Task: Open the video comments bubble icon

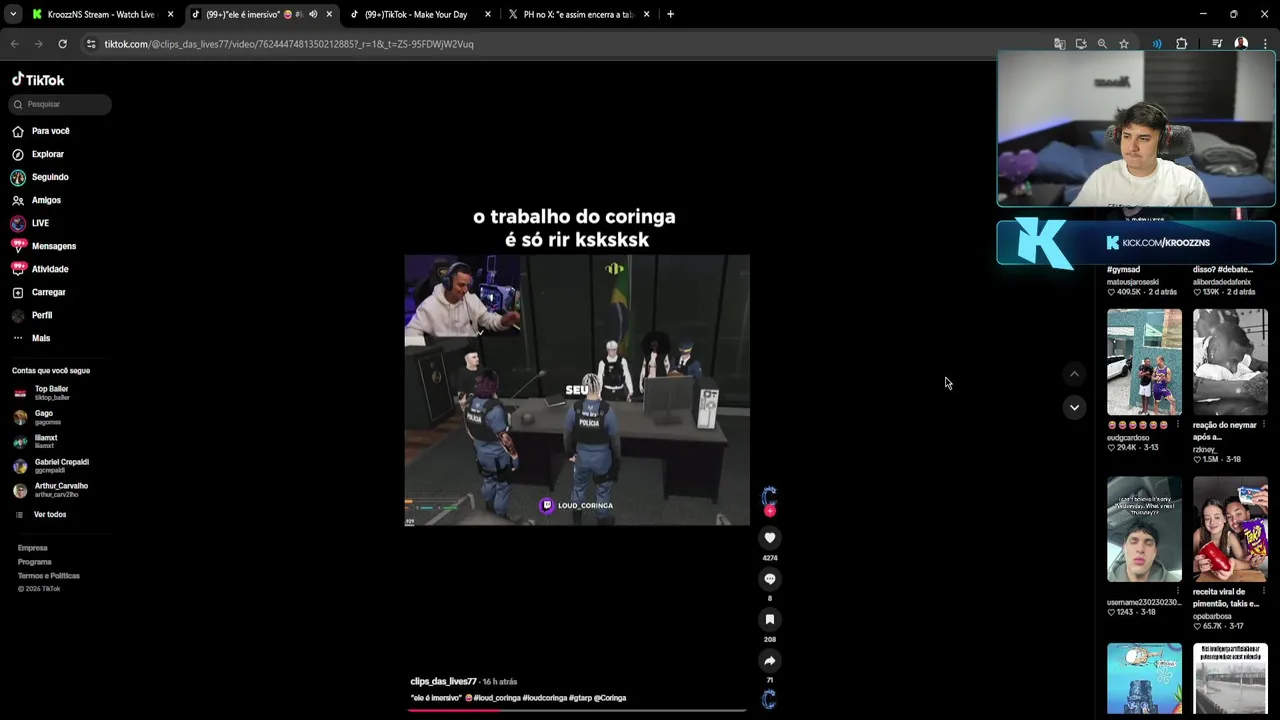Action: click(770, 579)
